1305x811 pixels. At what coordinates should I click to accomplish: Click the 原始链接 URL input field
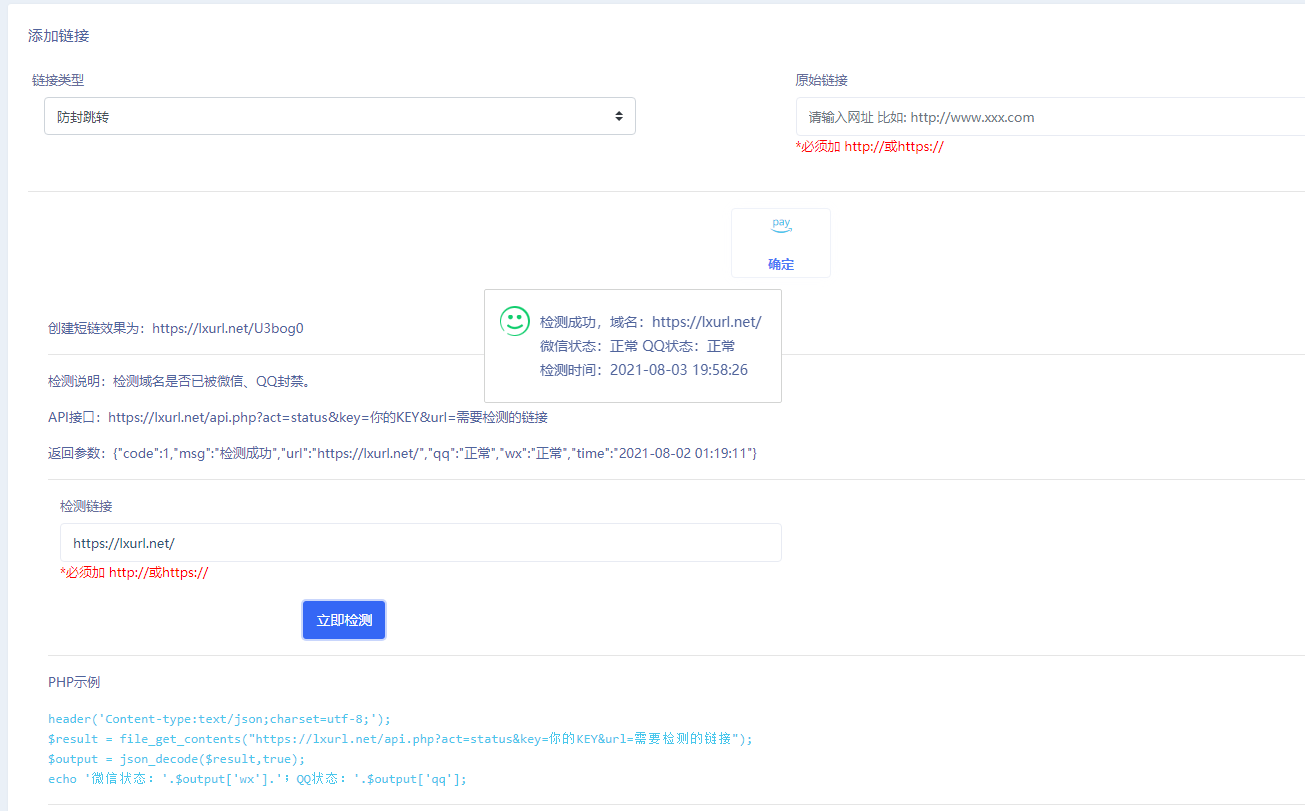(1050, 116)
